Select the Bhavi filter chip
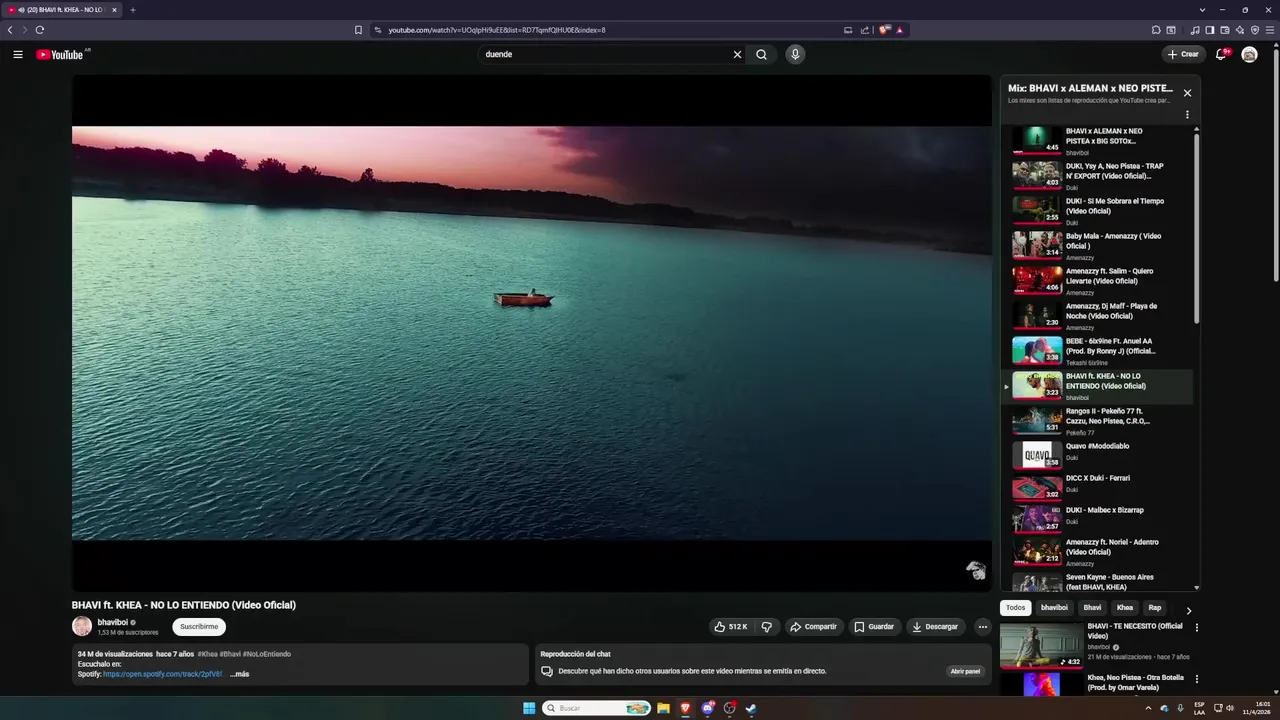The height and width of the screenshot is (720, 1280). point(1092,608)
